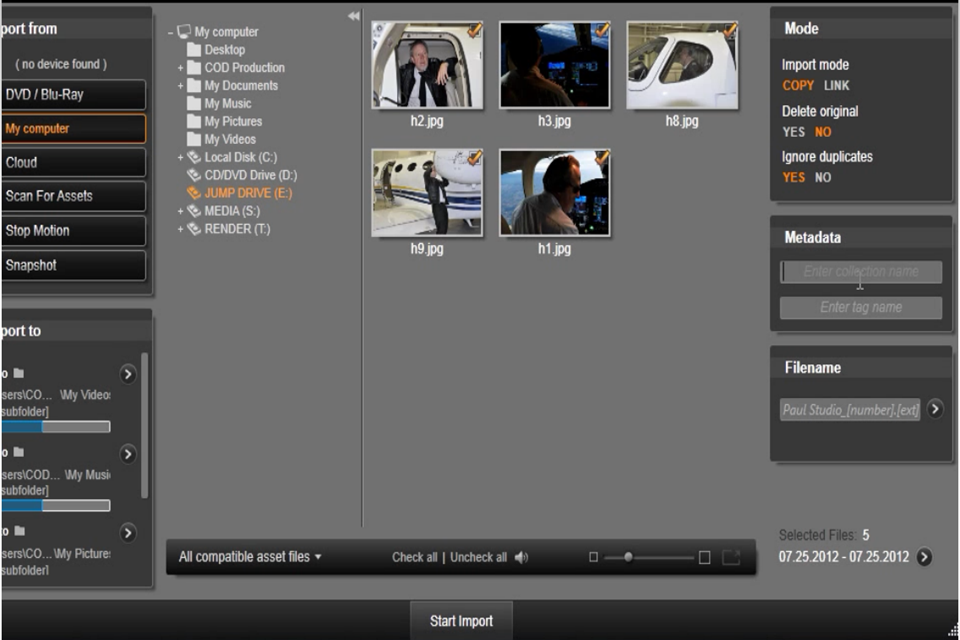
Task: Click the folder icon above the My Pictures destination
Action: 19,531
